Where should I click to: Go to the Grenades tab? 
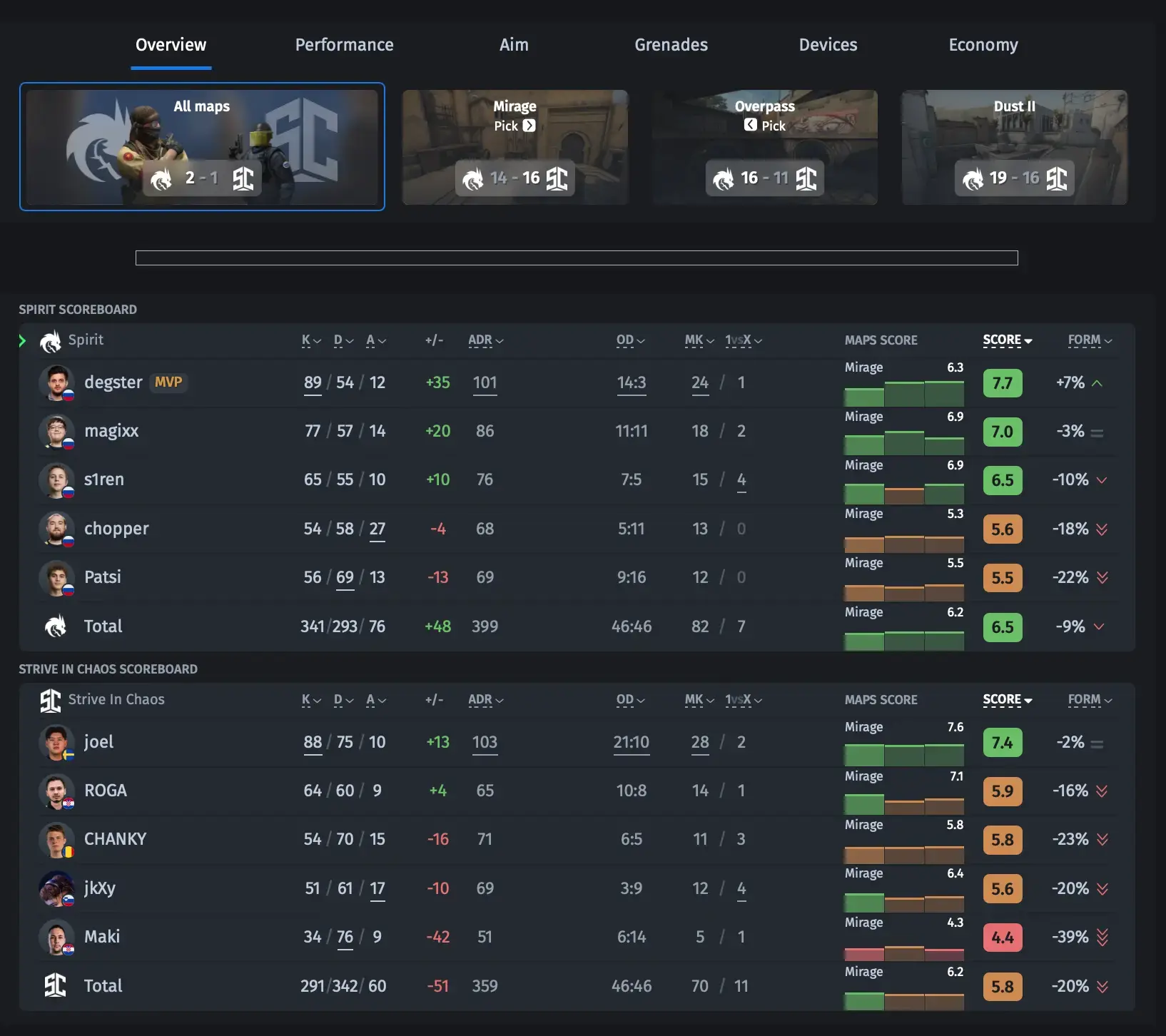click(x=671, y=45)
